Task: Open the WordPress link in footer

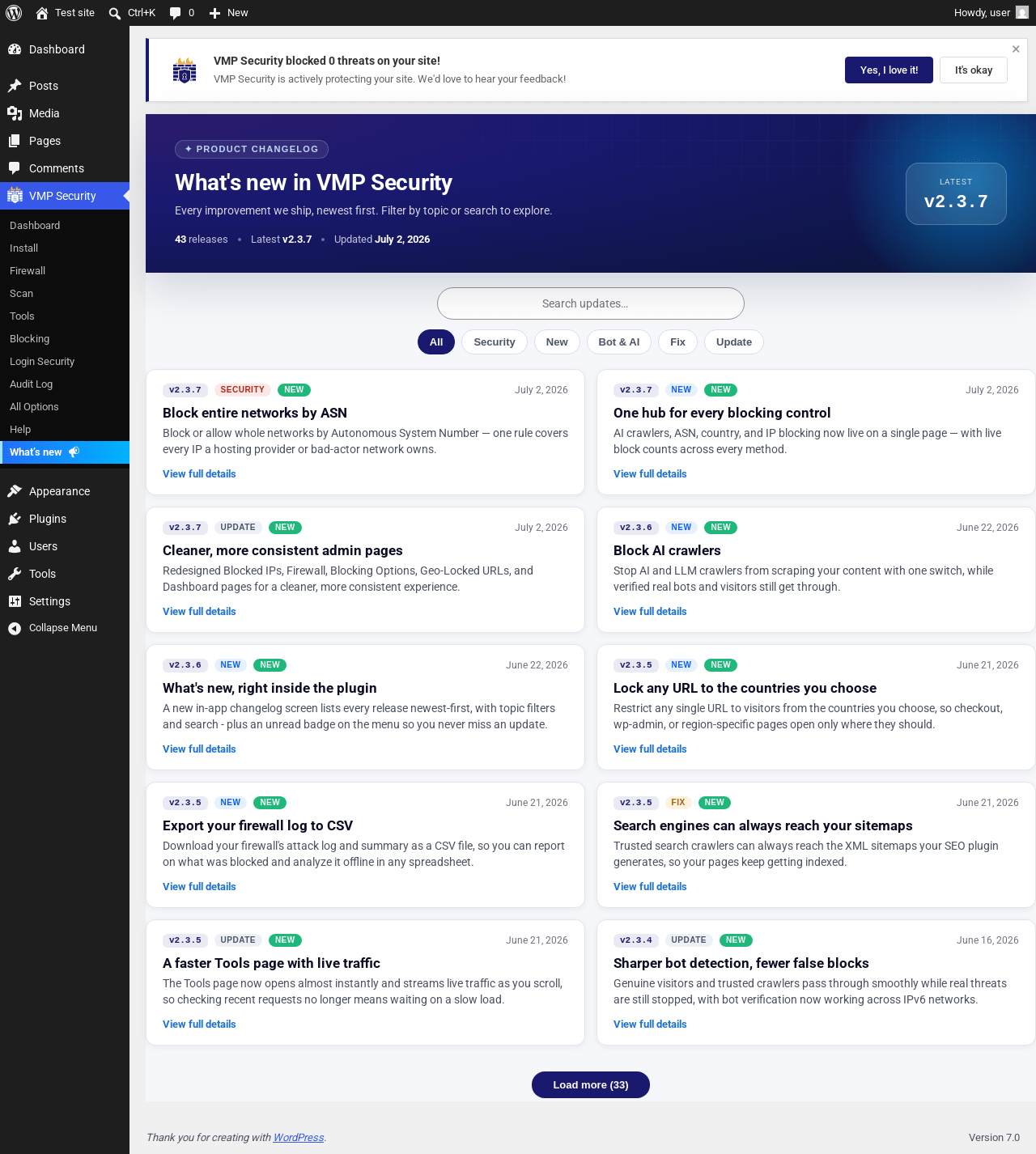Action: 299,1138
